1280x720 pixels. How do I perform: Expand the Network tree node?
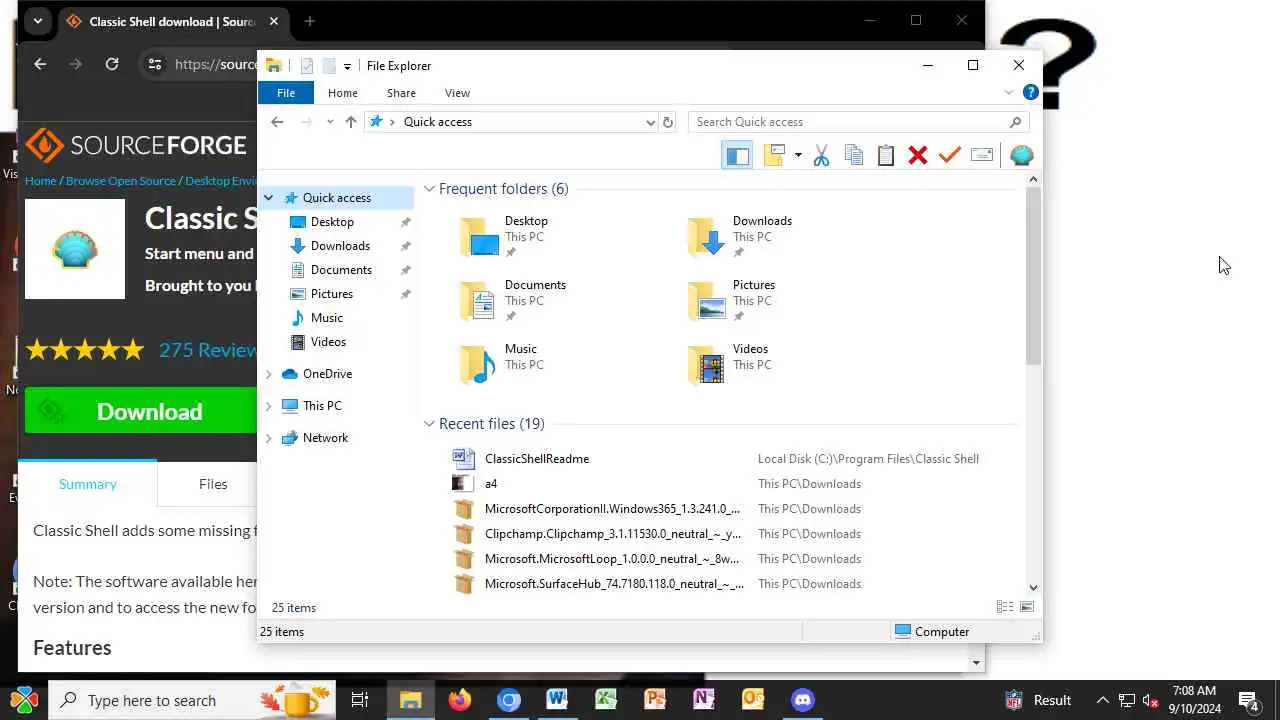point(268,438)
